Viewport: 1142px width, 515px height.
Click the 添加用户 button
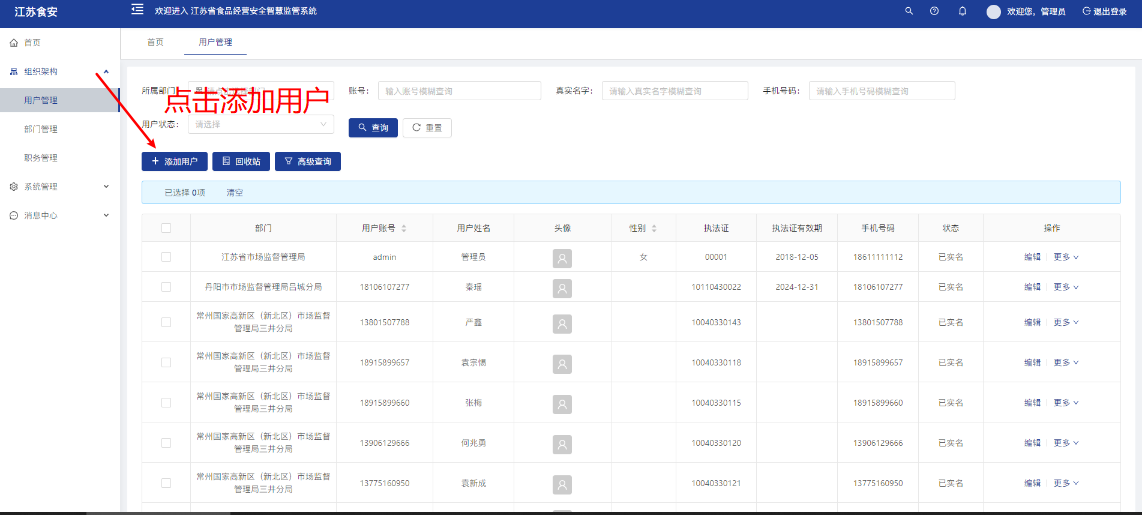click(174, 161)
